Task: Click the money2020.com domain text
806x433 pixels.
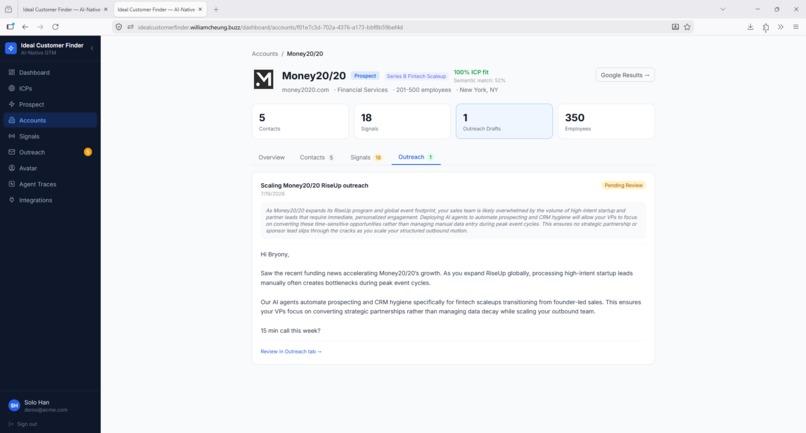Action: tap(305, 90)
